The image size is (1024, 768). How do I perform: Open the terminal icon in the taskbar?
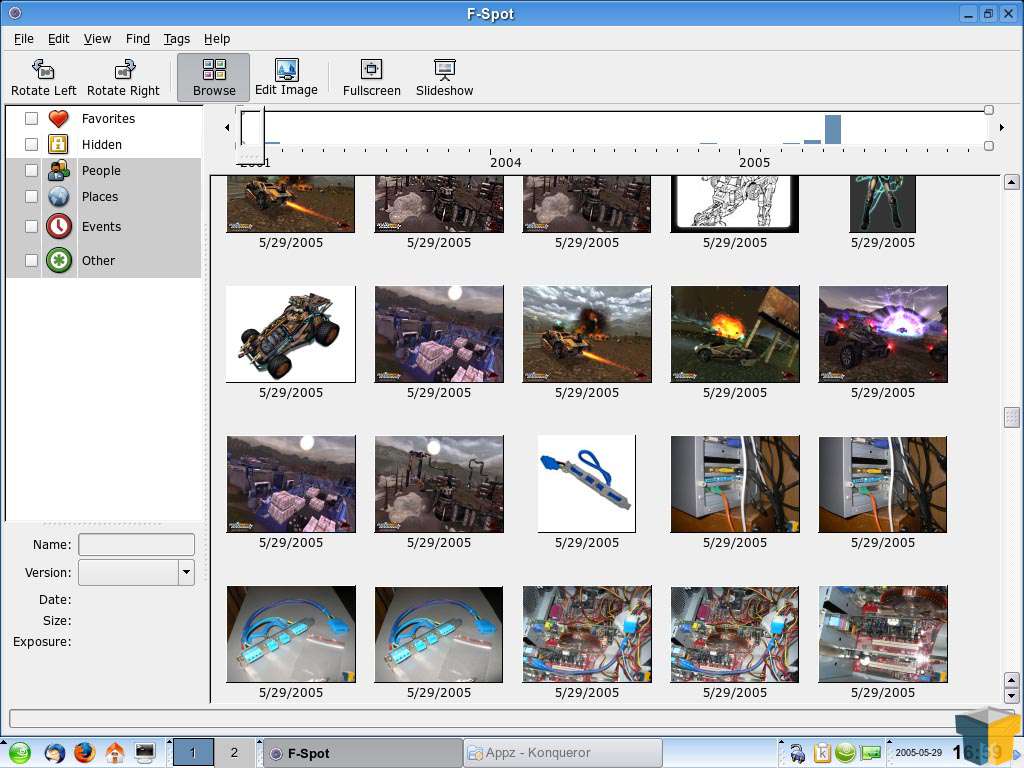[144, 752]
